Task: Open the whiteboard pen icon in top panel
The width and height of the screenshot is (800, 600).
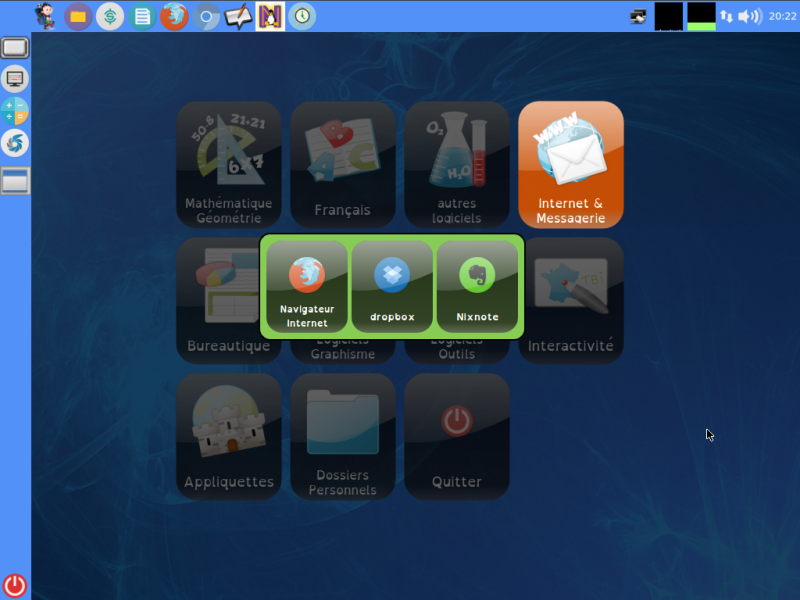Action: click(x=238, y=16)
